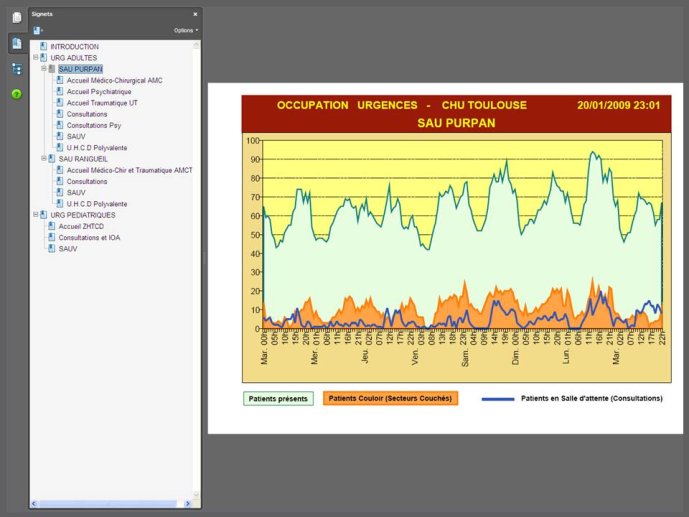Viewport: 689px width, 517px height.
Task: Select the Bookmarks panel icon in sidebar
Action: (x=17, y=43)
